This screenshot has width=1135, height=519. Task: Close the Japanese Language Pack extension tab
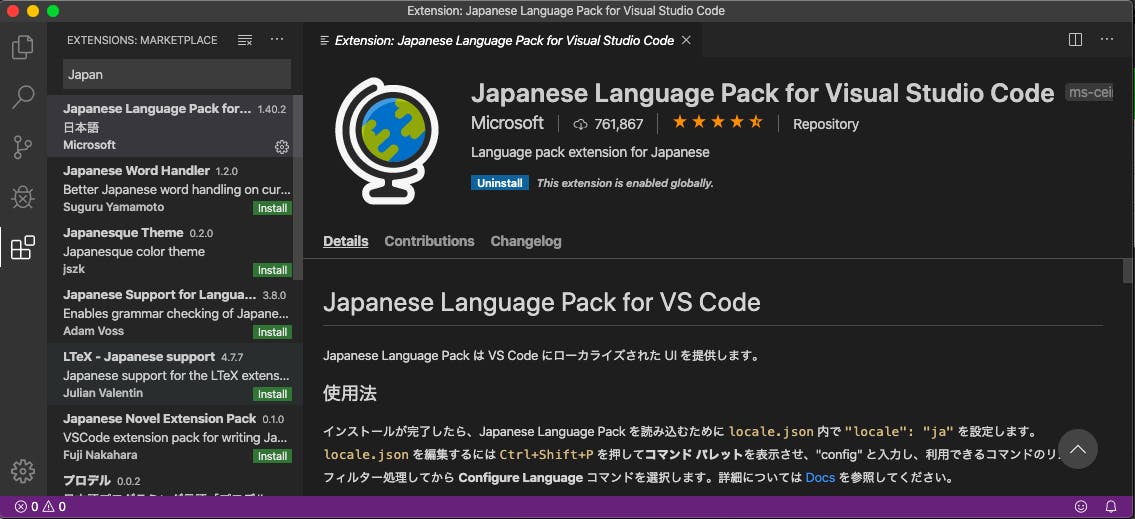pos(686,41)
